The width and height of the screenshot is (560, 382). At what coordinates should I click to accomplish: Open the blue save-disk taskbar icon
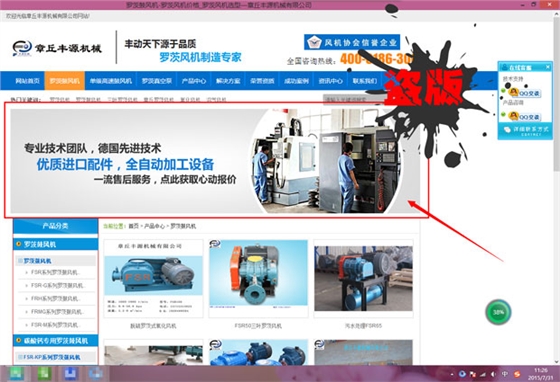click(x=71, y=373)
